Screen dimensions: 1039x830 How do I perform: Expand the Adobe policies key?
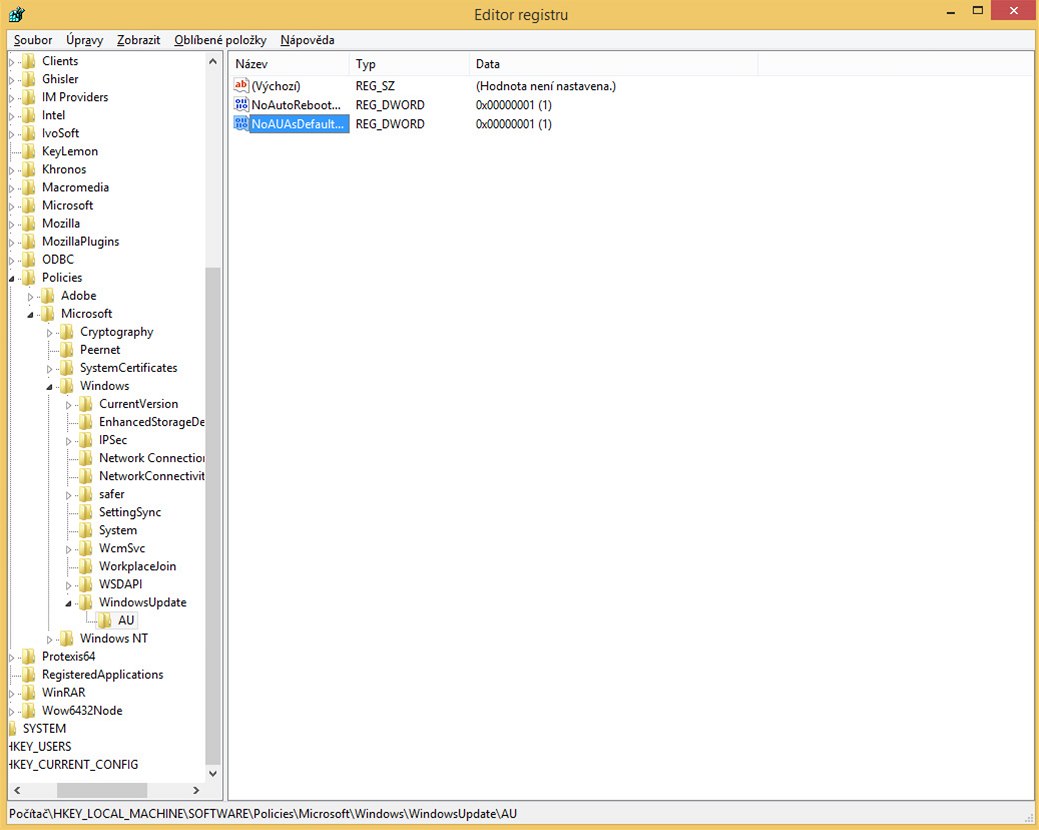point(31,296)
